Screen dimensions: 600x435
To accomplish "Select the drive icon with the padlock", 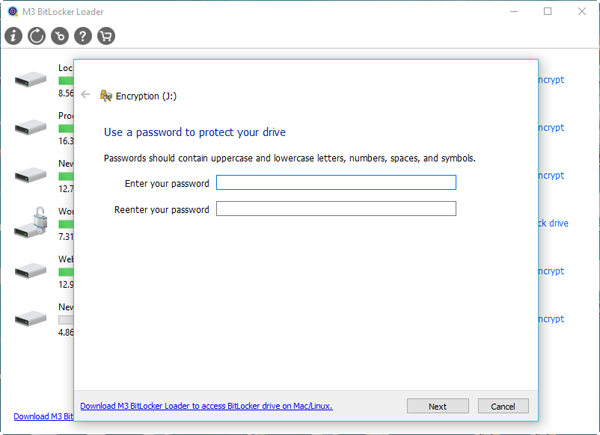I will pyautogui.click(x=31, y=222).
